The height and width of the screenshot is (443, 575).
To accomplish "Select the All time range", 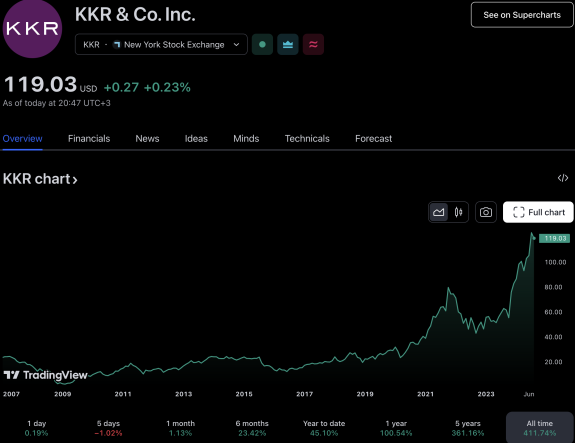I will pos(539,428).
